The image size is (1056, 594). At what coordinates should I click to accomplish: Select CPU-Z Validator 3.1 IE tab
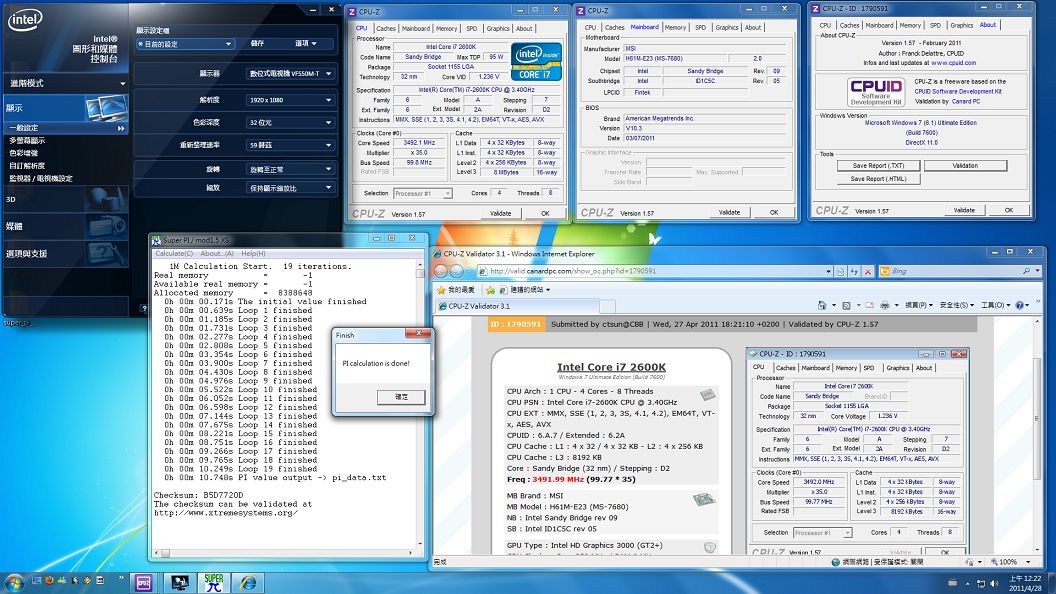click(x=517, y=306)
